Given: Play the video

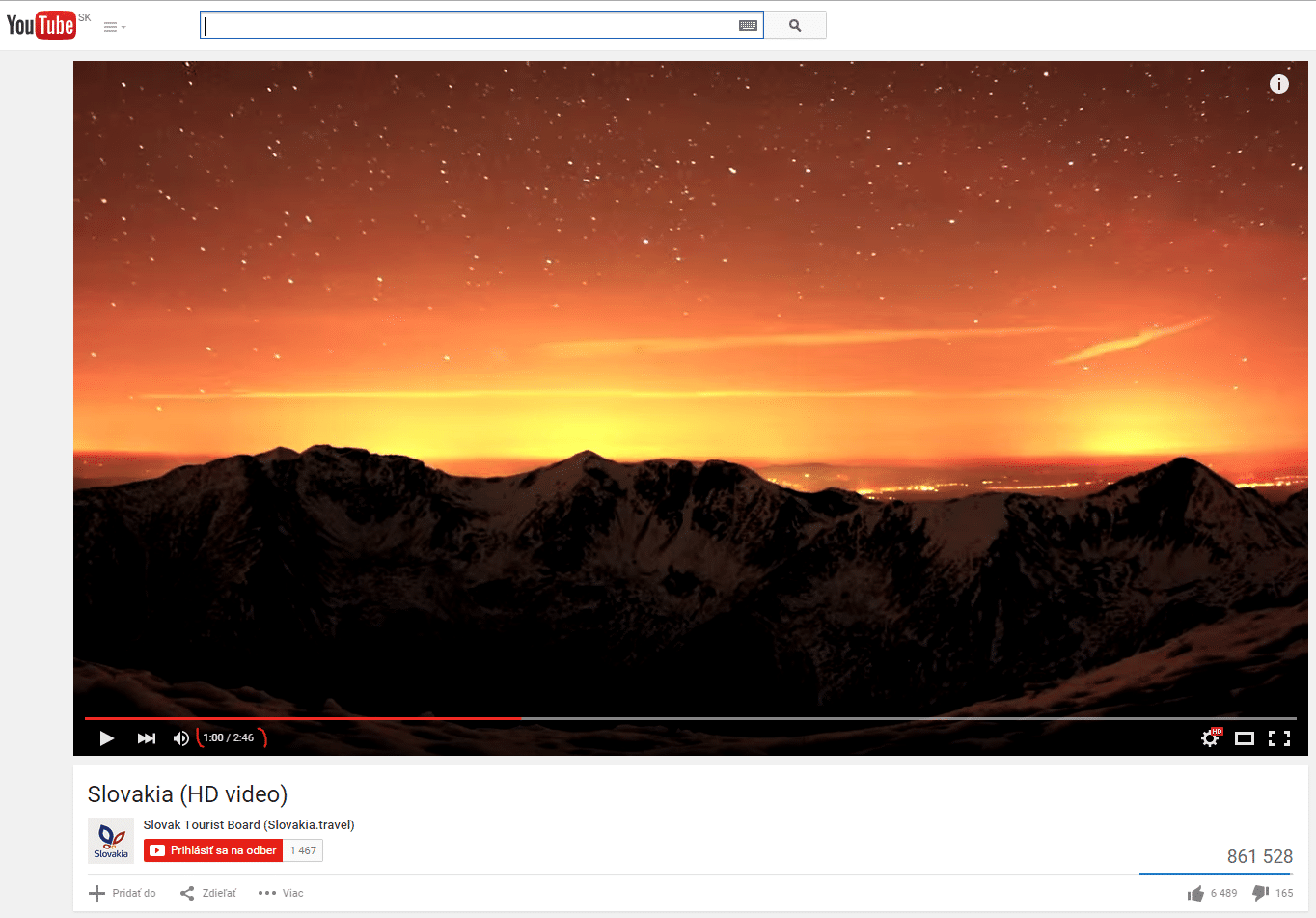Looking at the screenshot, I should [106, 738].
